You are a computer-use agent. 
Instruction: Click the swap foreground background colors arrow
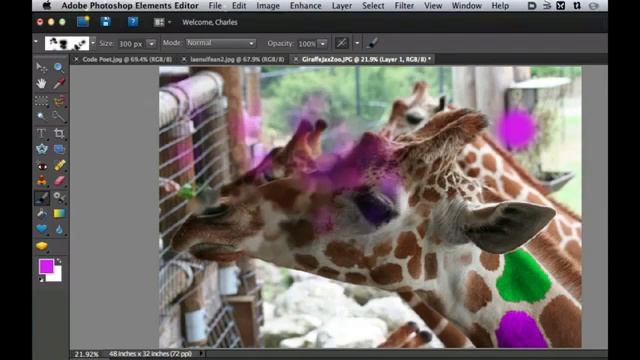(x=59, y=261)
